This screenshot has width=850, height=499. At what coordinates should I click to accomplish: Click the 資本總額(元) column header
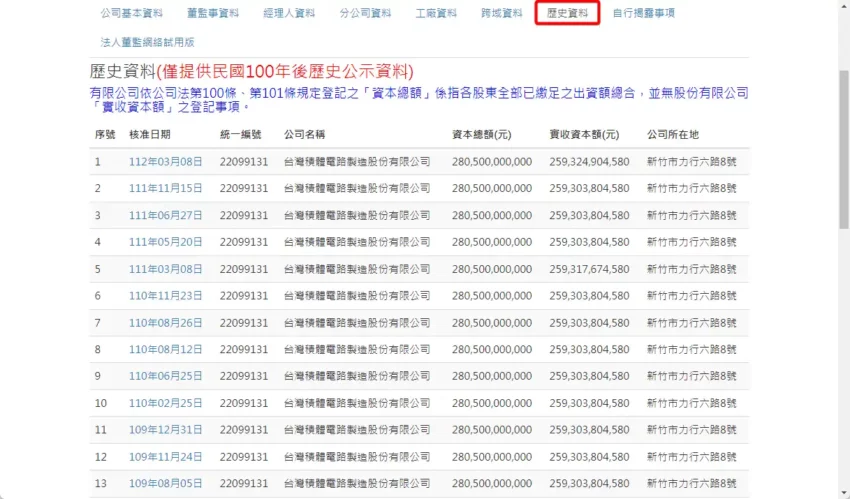tap(481, 134)
